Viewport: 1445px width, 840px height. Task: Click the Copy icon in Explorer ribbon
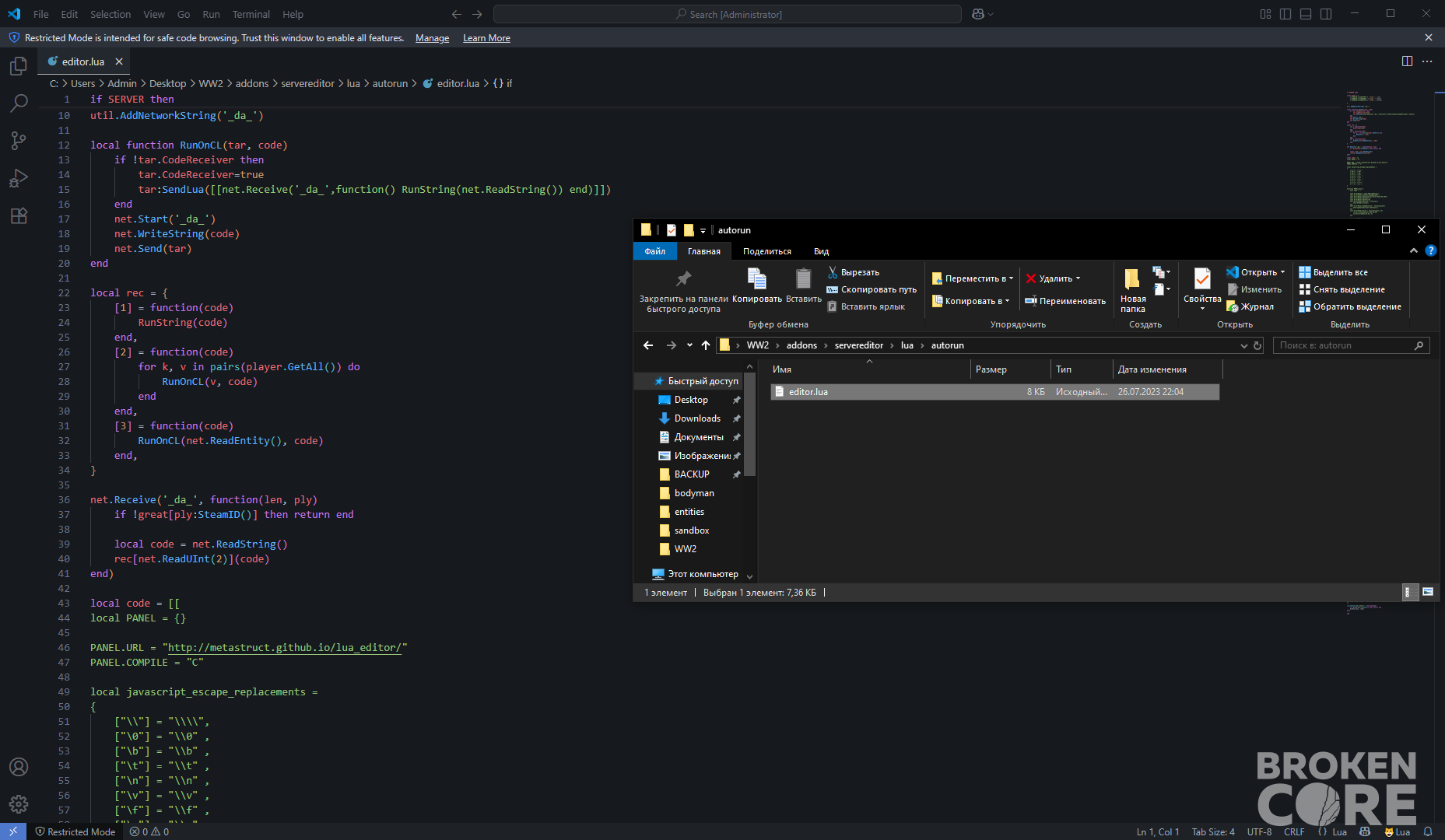(756, 285)
